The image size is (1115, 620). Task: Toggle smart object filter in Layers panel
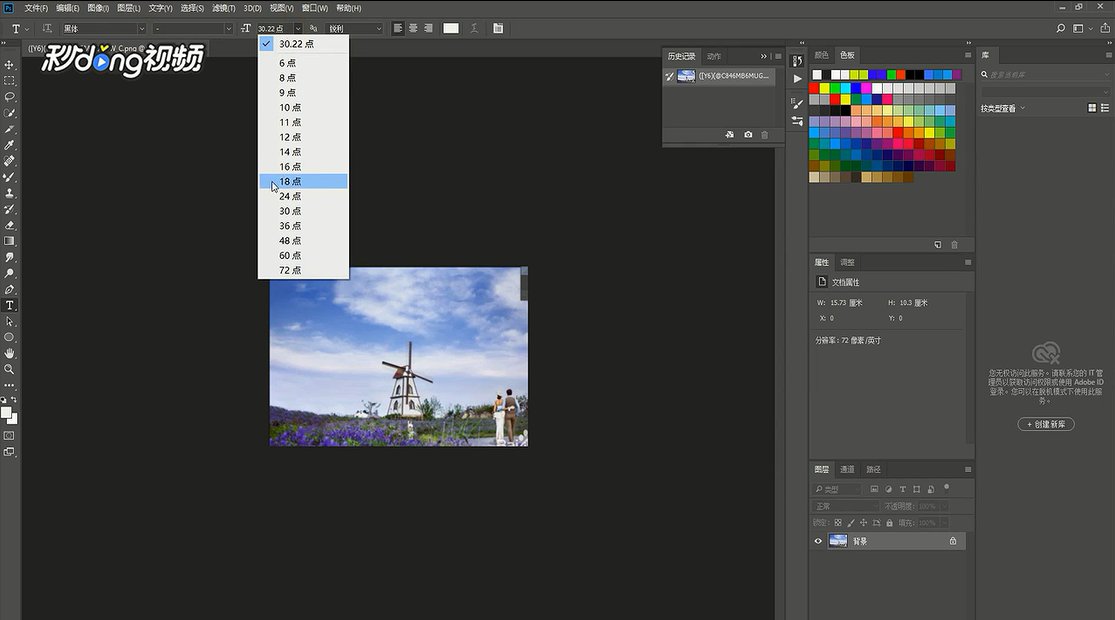click(x=931, y=489)
